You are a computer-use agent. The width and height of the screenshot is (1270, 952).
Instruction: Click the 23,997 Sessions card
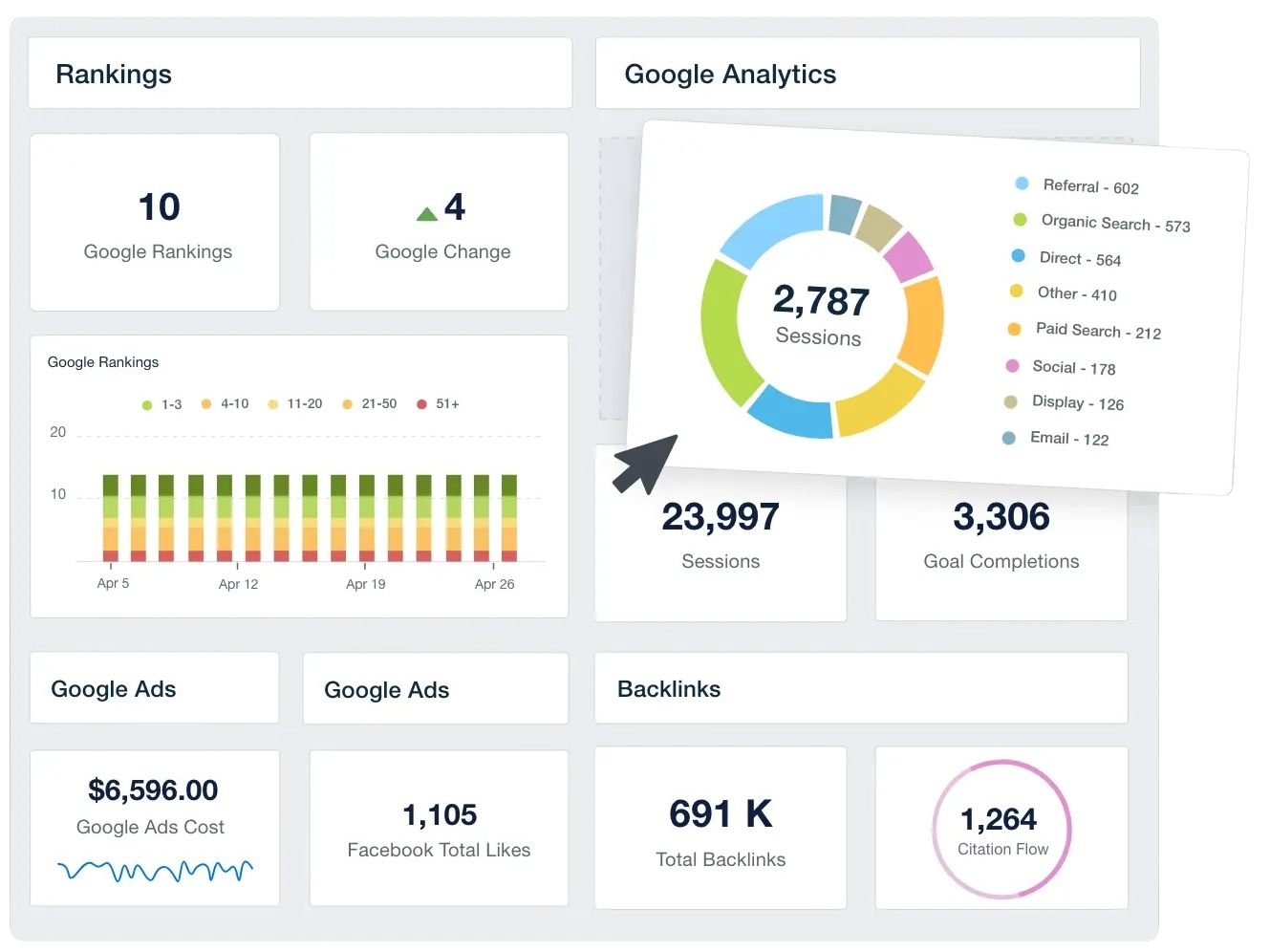[x=721, y=535]
